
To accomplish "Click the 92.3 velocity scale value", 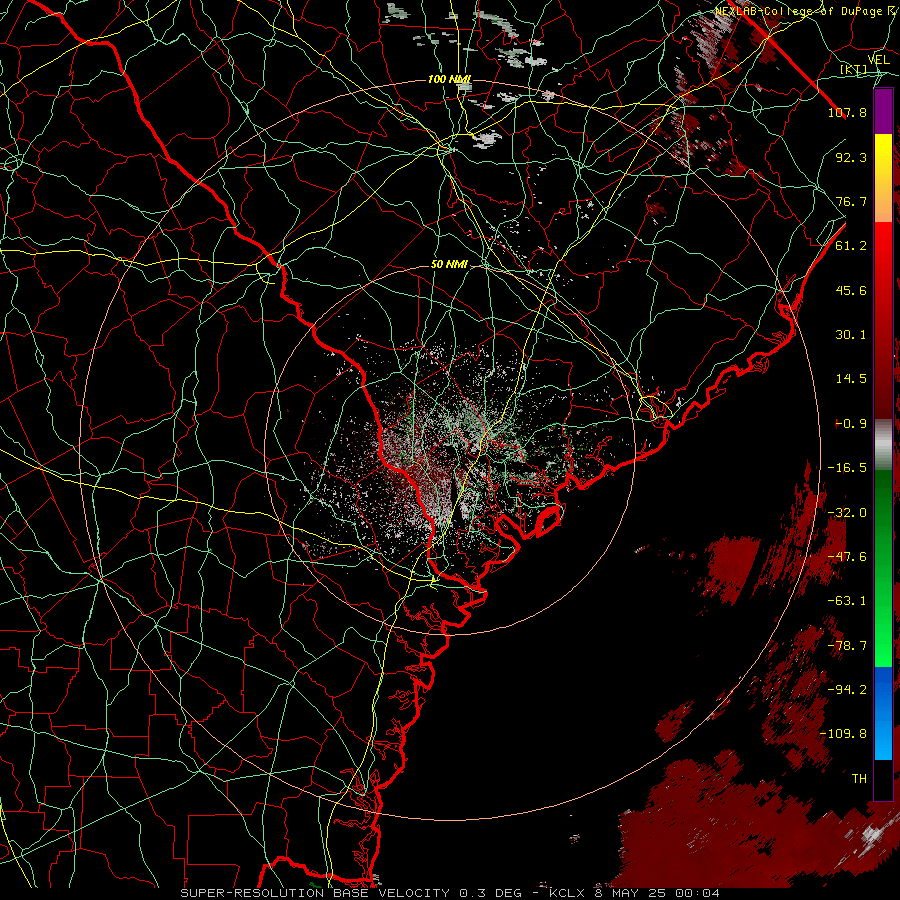I will (851, 157).
